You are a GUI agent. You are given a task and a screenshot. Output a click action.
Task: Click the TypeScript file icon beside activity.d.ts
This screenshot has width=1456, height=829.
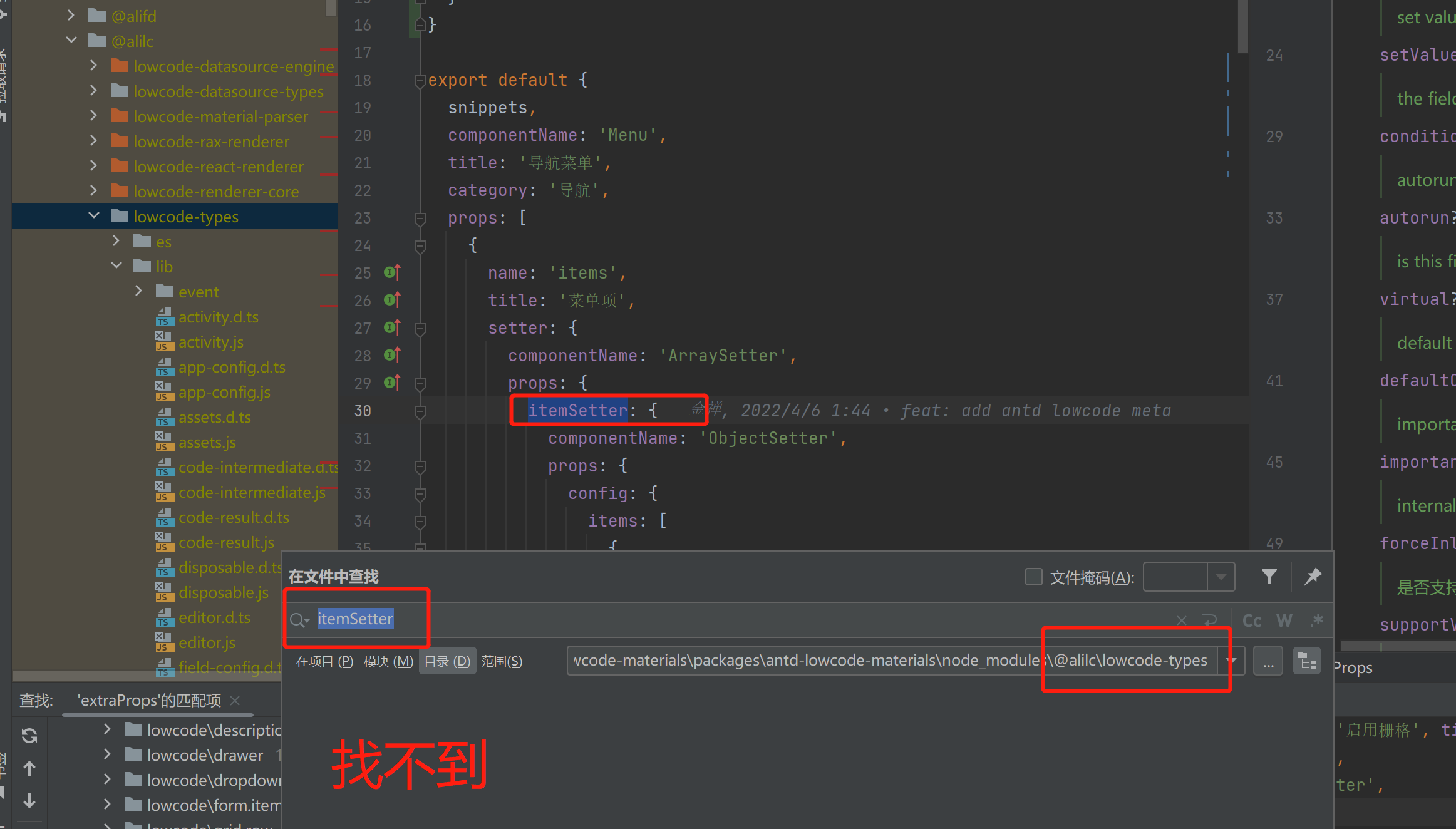(x=164, y=317)
